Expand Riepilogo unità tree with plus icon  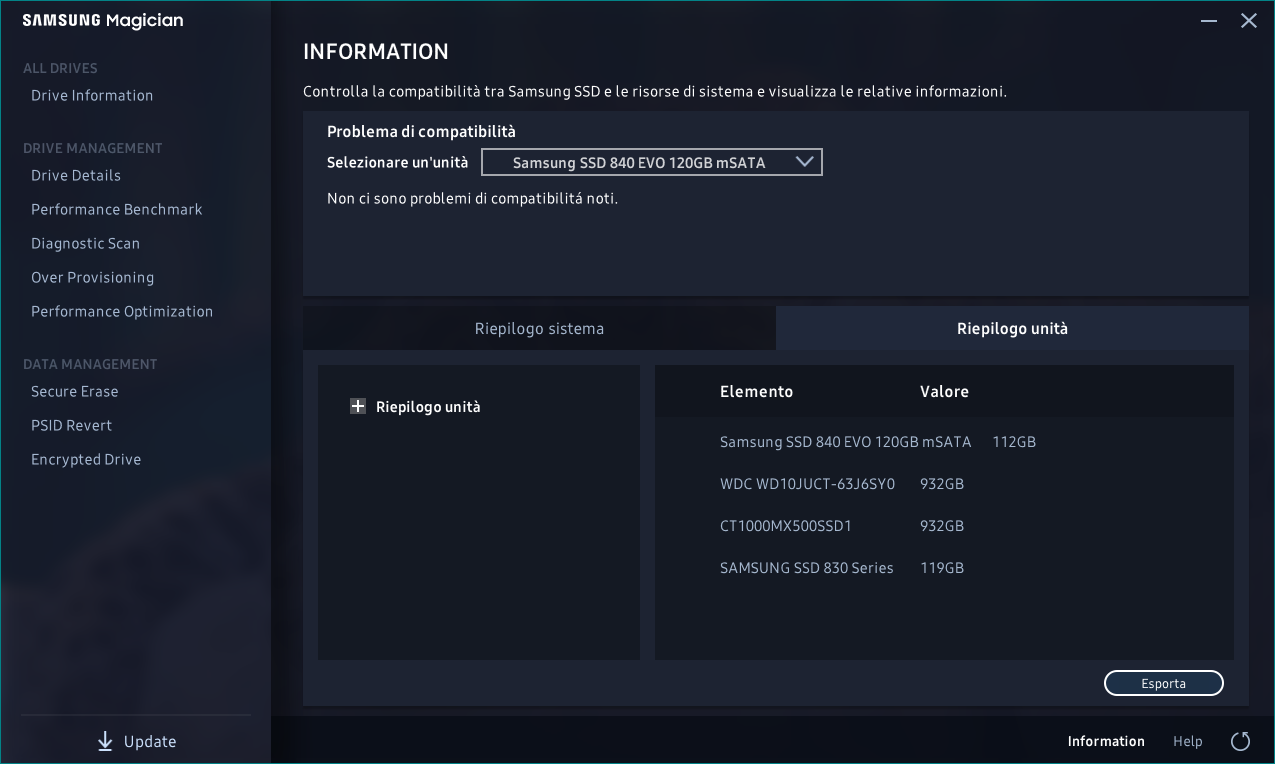click(x=358, y=406)
